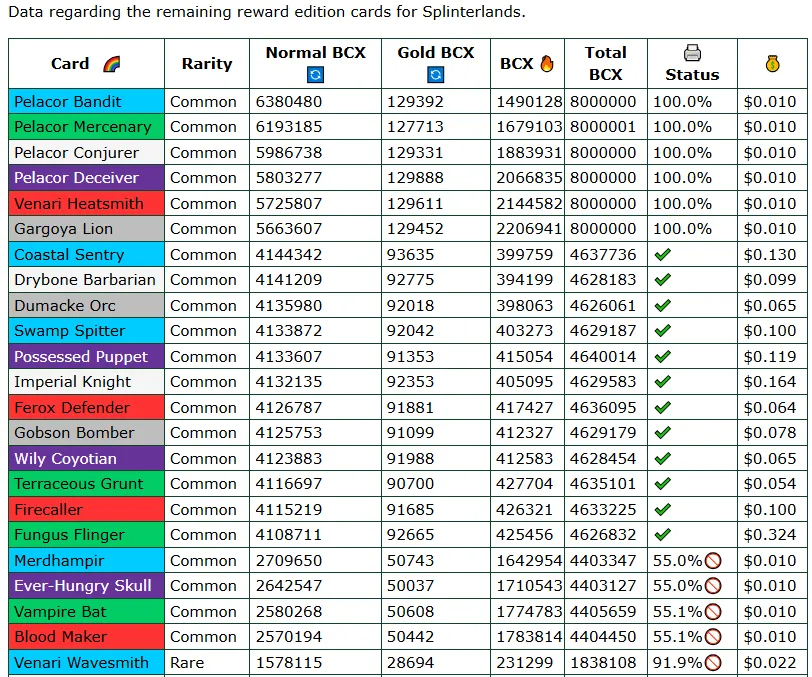This screenshot has width=812, height=677.
Task: Click the green checkmark in Possessed Puppet row
Action: pos(662,356)
